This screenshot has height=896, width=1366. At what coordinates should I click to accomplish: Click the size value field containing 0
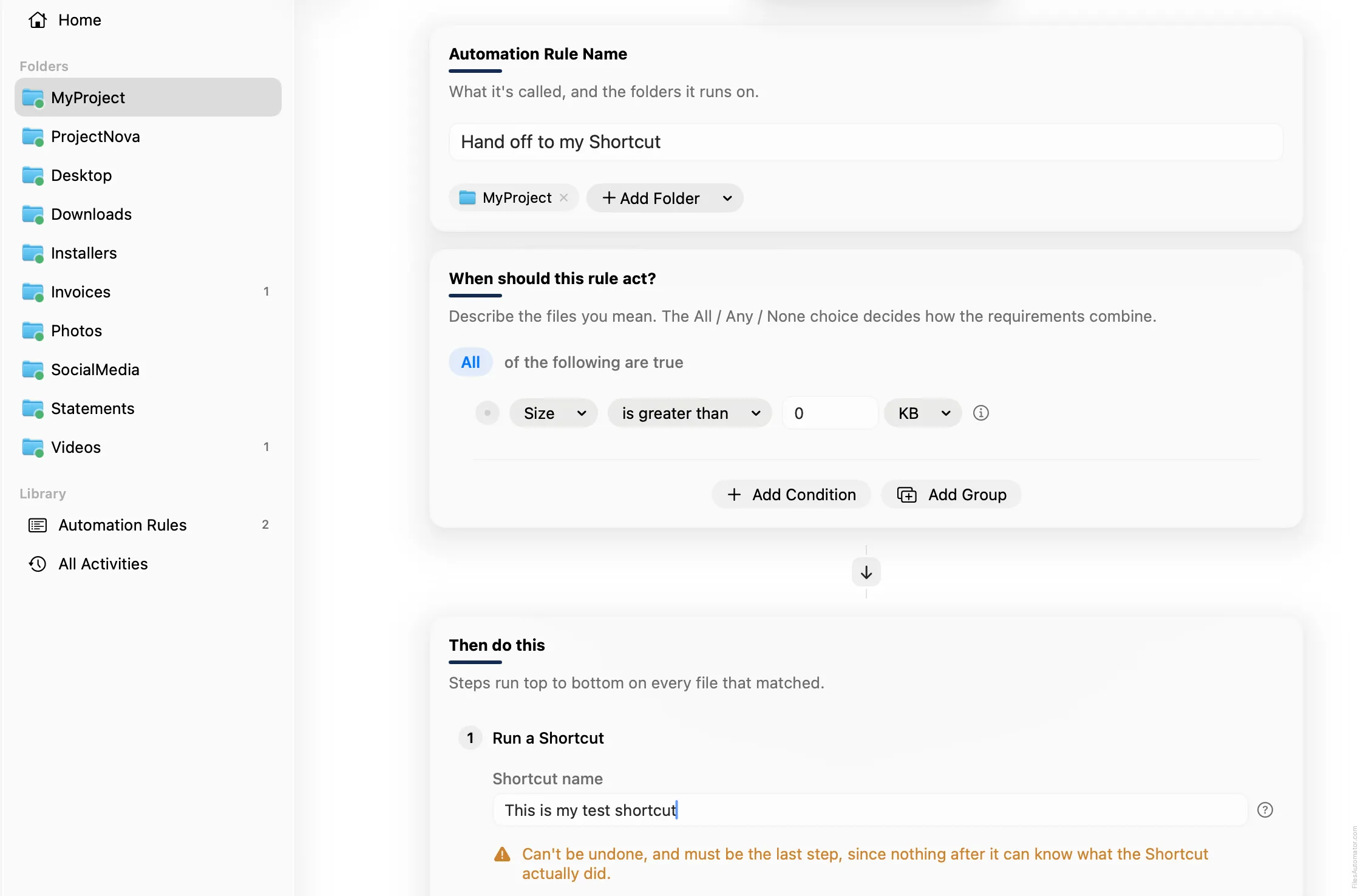click(x=830, y=413)
